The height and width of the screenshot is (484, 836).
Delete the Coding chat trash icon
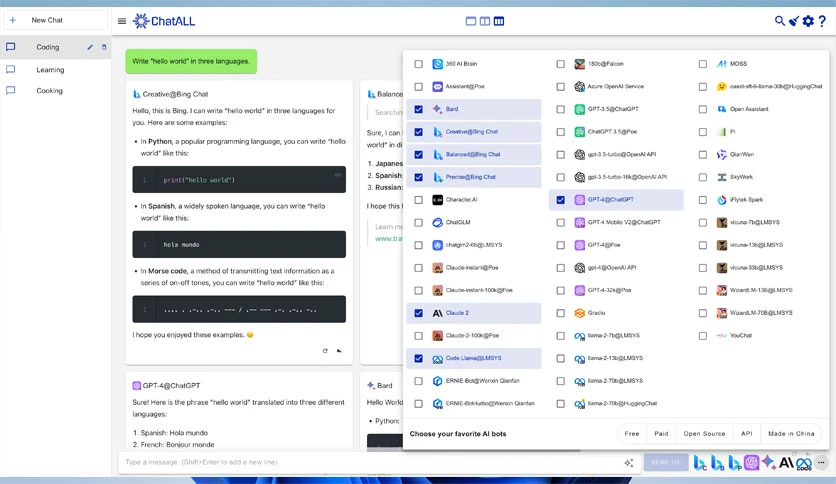point(104,47)
